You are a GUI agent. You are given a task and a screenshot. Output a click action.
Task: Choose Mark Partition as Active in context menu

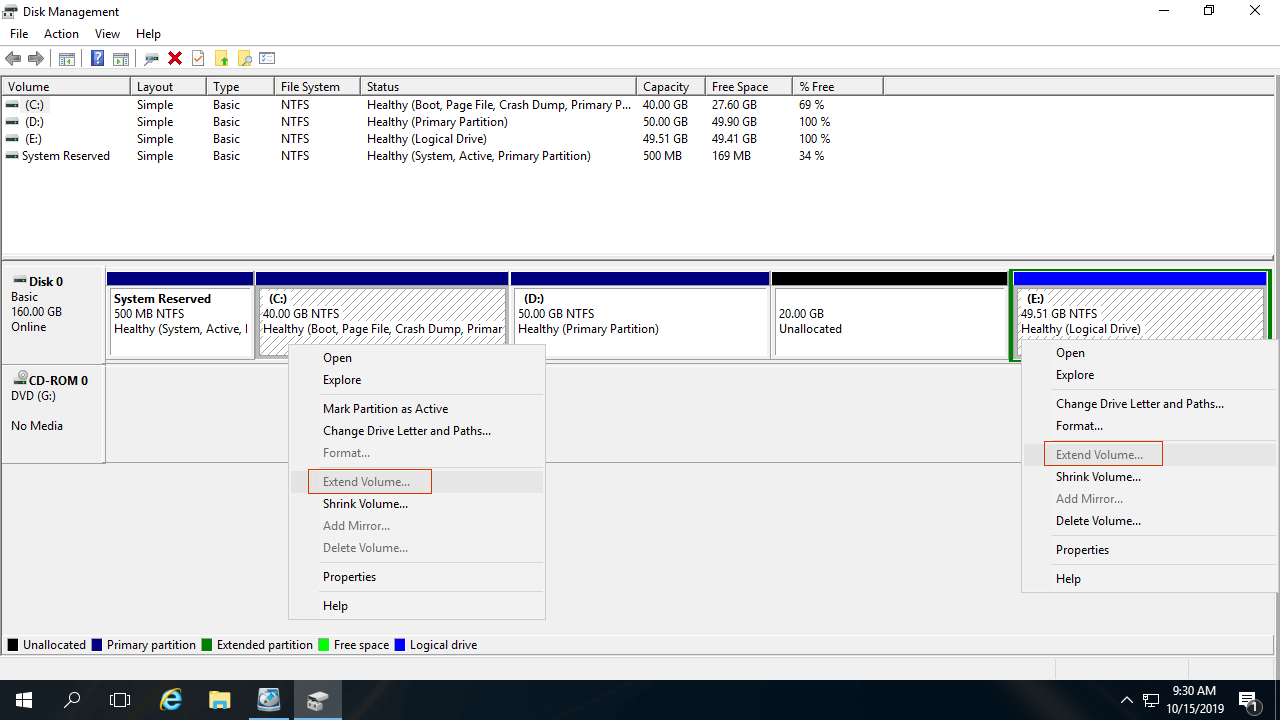click(x=385, y=409)
